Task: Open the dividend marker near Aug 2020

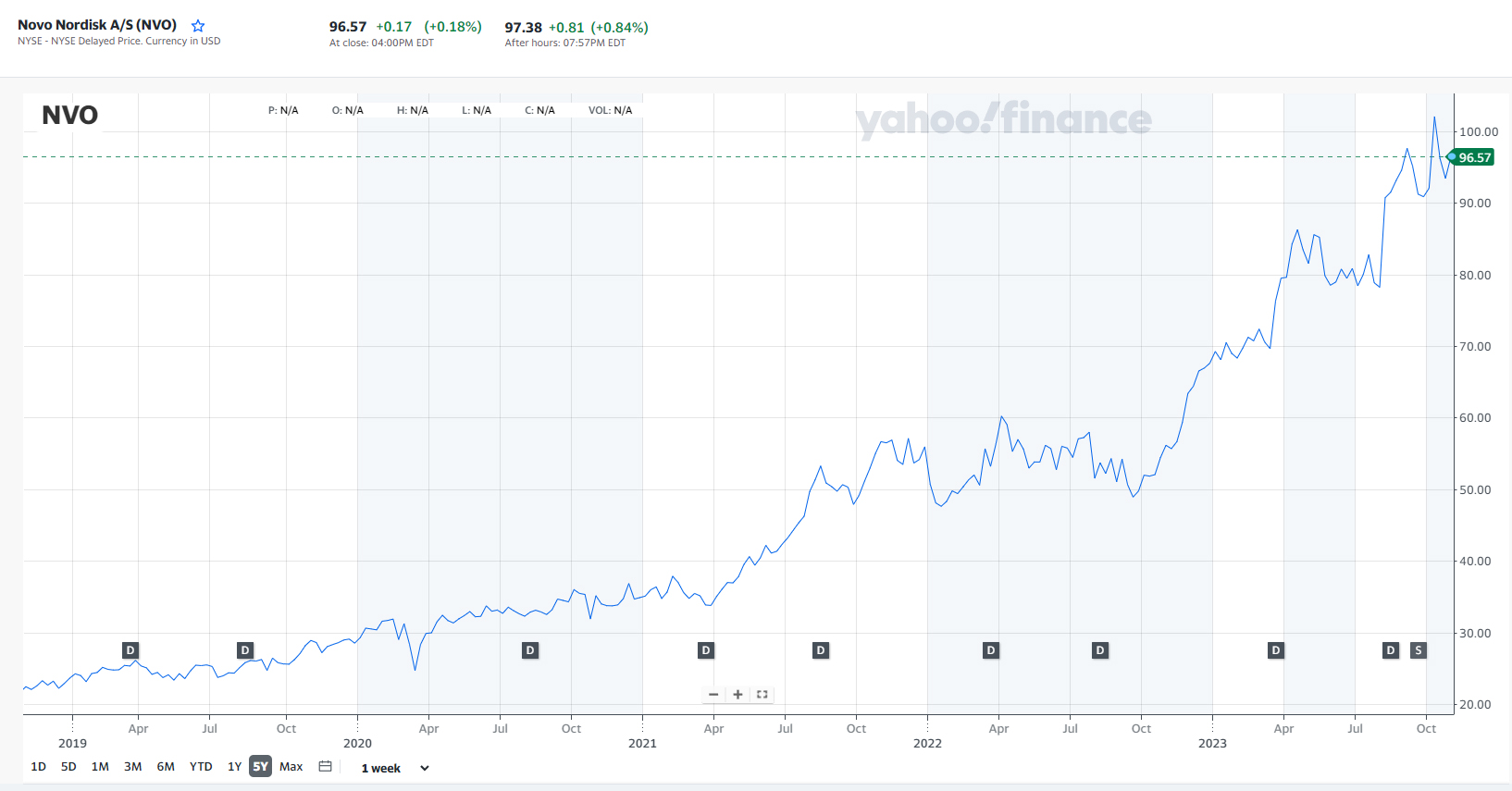Action: pyautogui.click(x=530, y=650)
